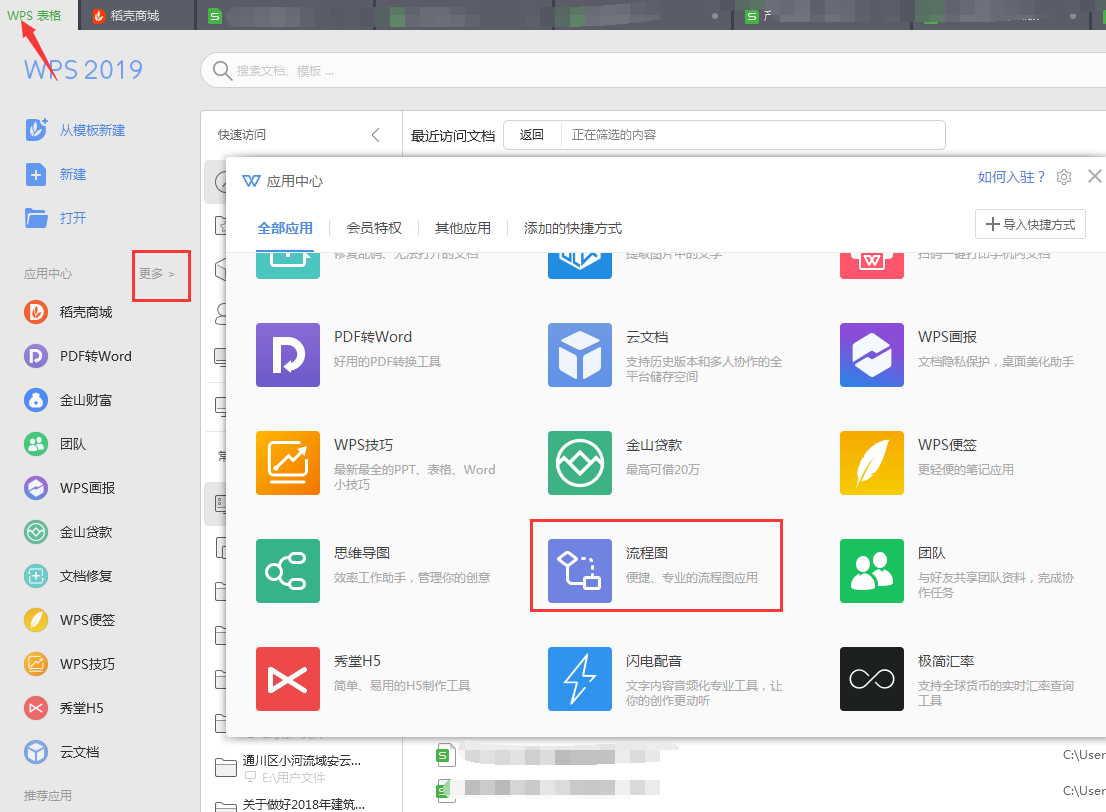Open the 金山贷款 green icon in 应用中心
The width and height of the screenshot is (1106, 812).
[x=580, y=463]
